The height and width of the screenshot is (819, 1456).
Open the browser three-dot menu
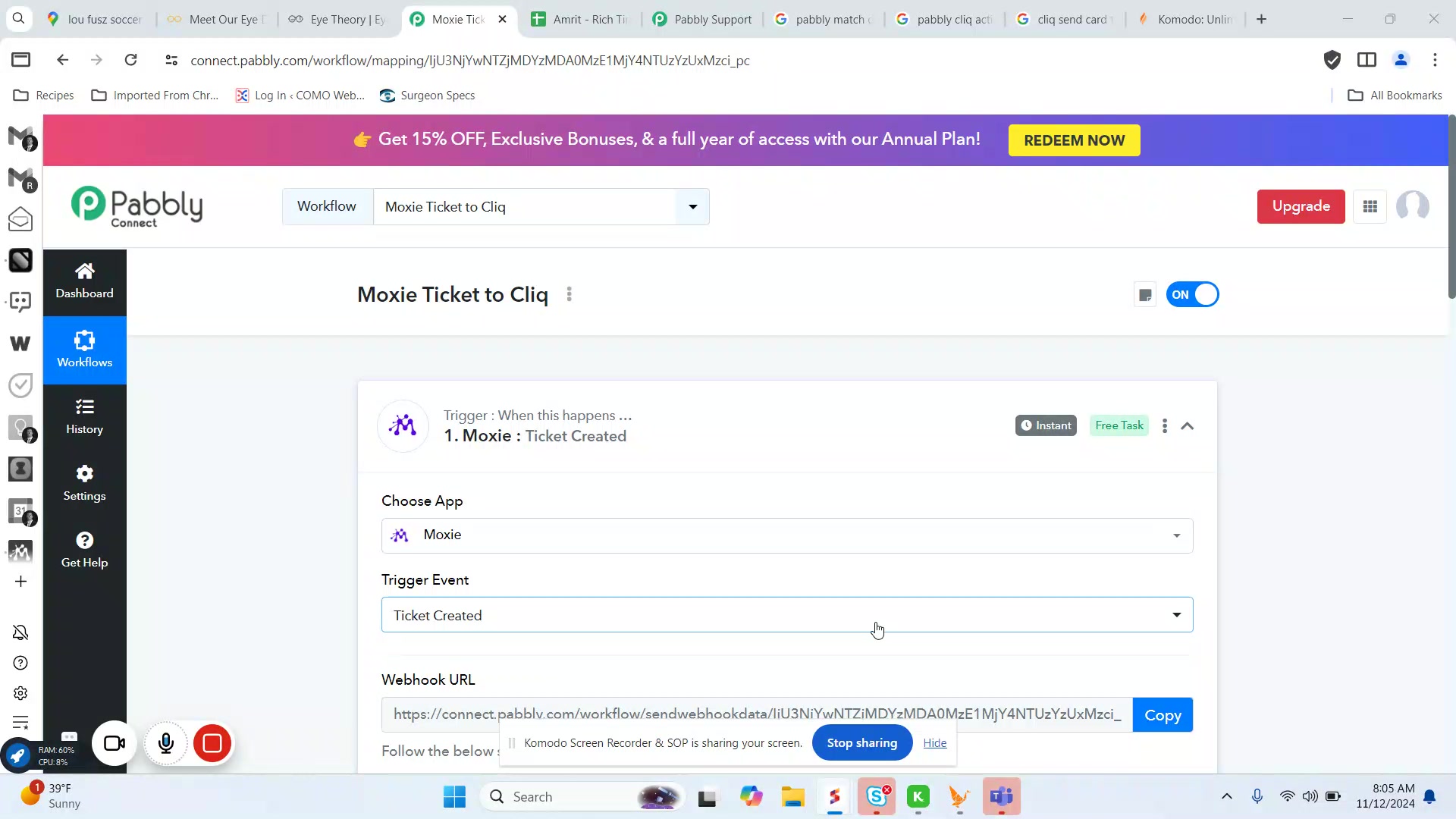click(x=1435, y=60)
